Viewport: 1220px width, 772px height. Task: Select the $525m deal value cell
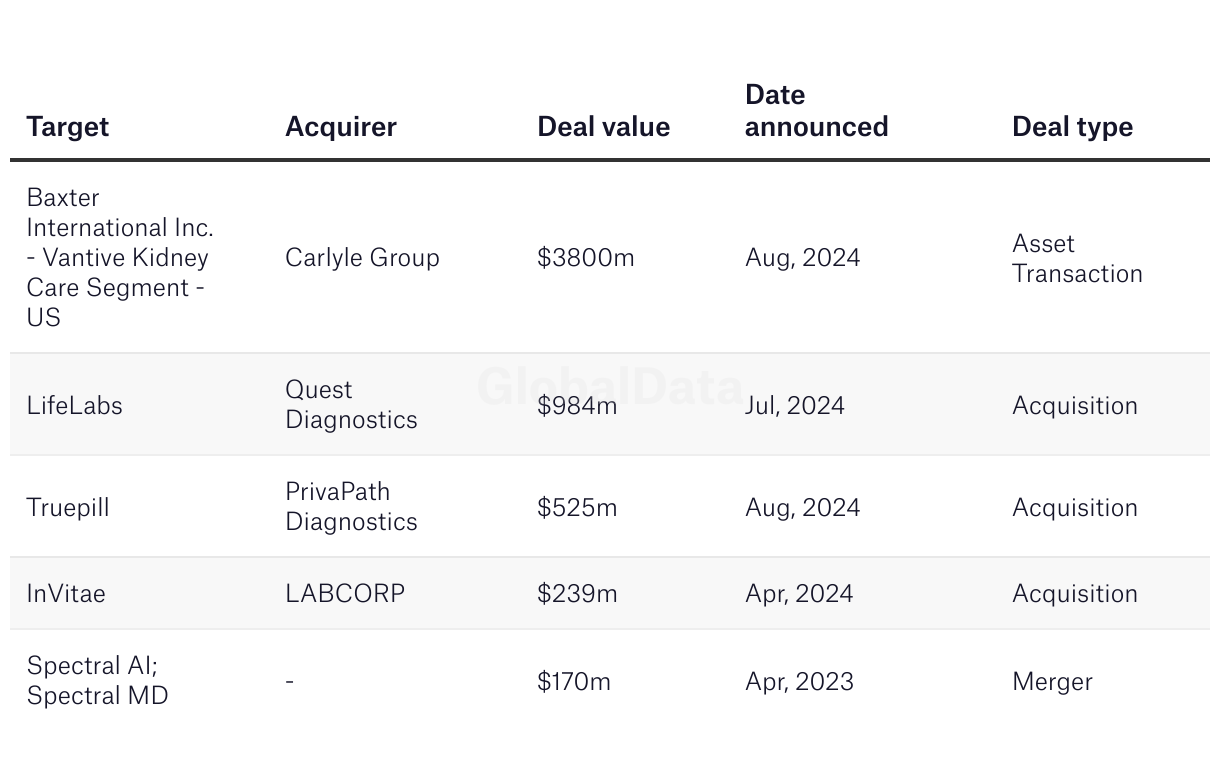click(577, 507)
